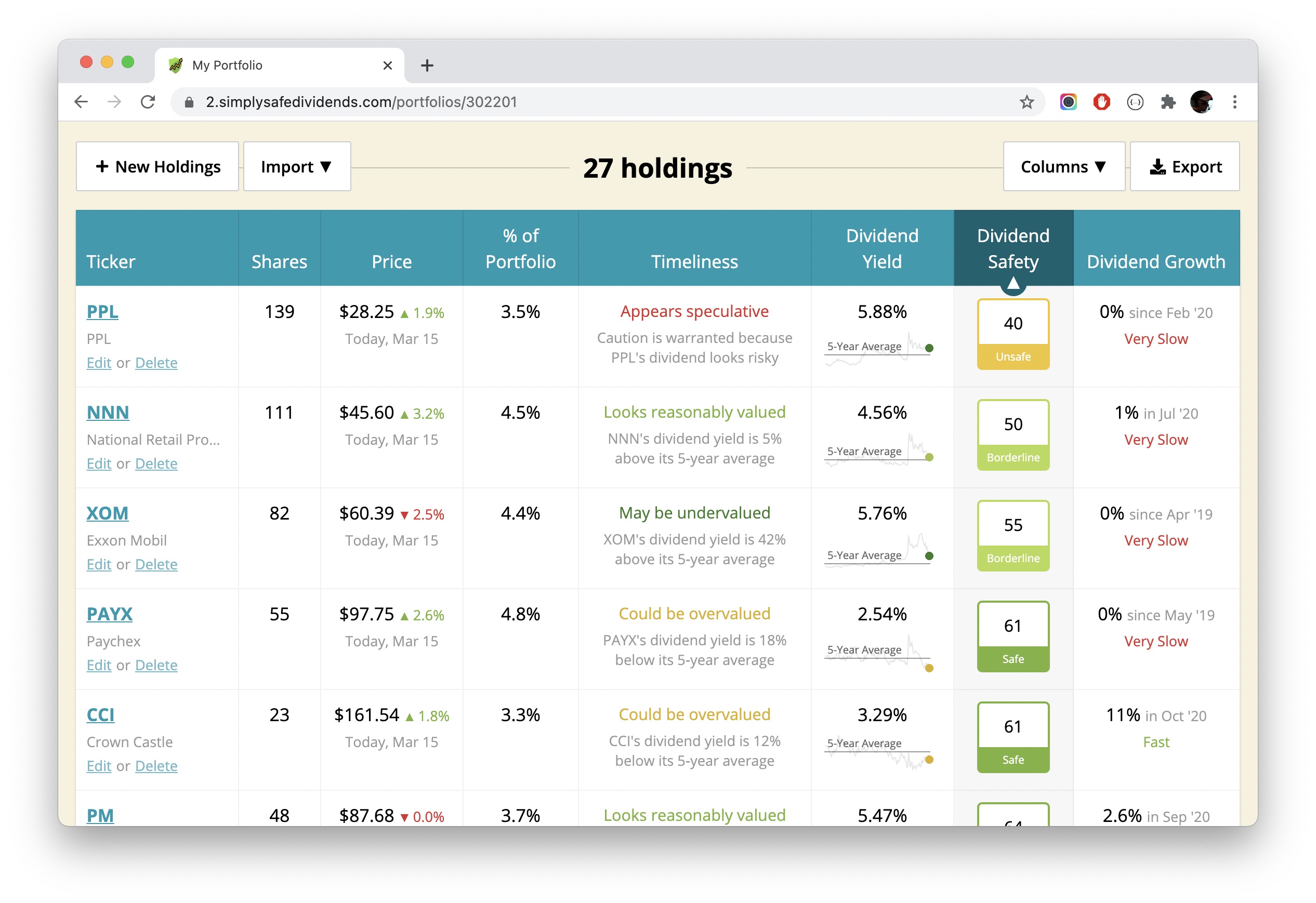Delete the NNN holding
This screenshot has width=1316, height=903.
point(156,463)
